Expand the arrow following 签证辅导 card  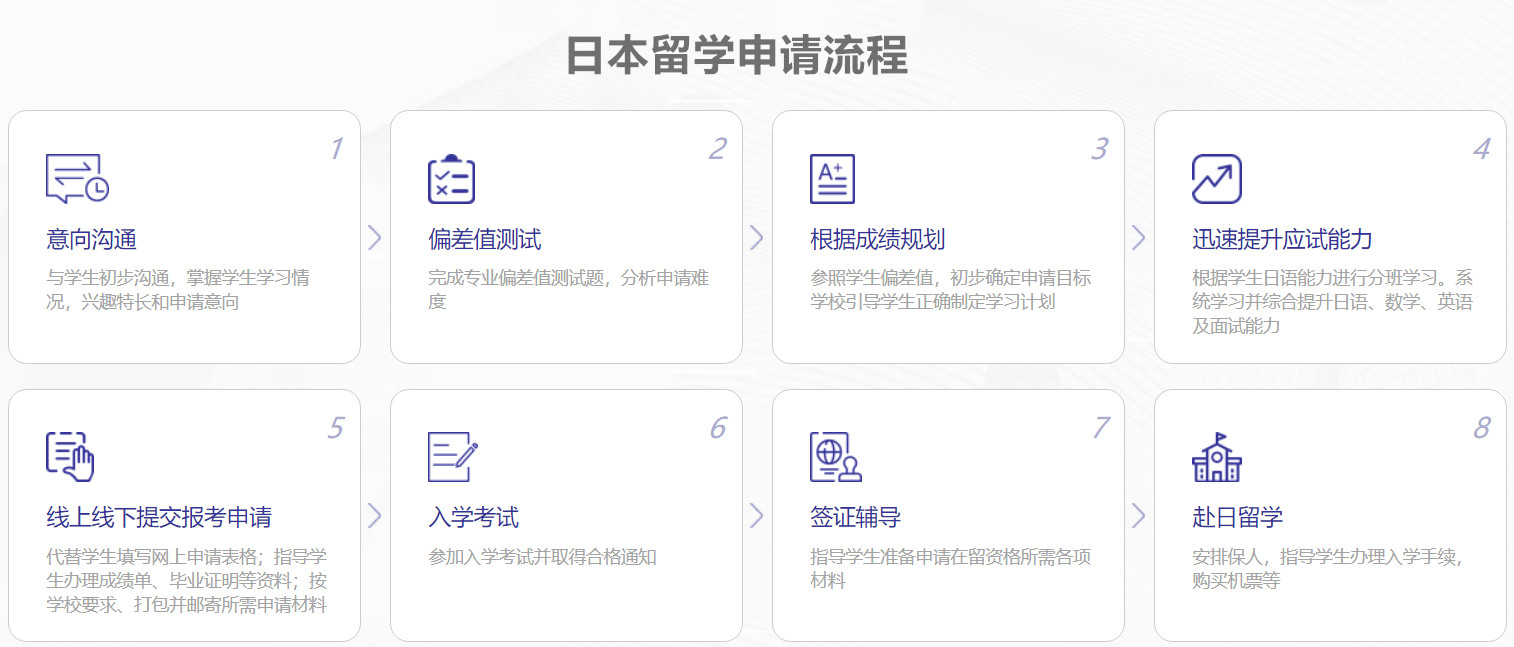pos(1139,516)
